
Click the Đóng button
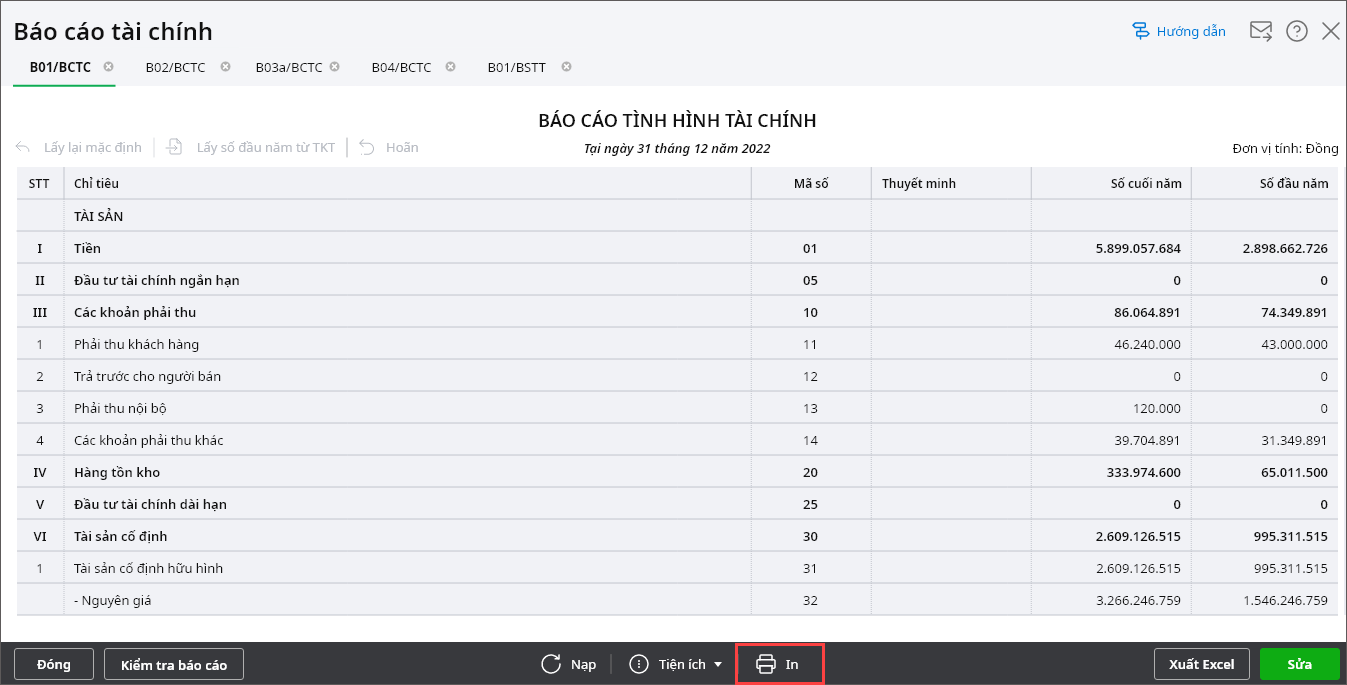(54, 664)
